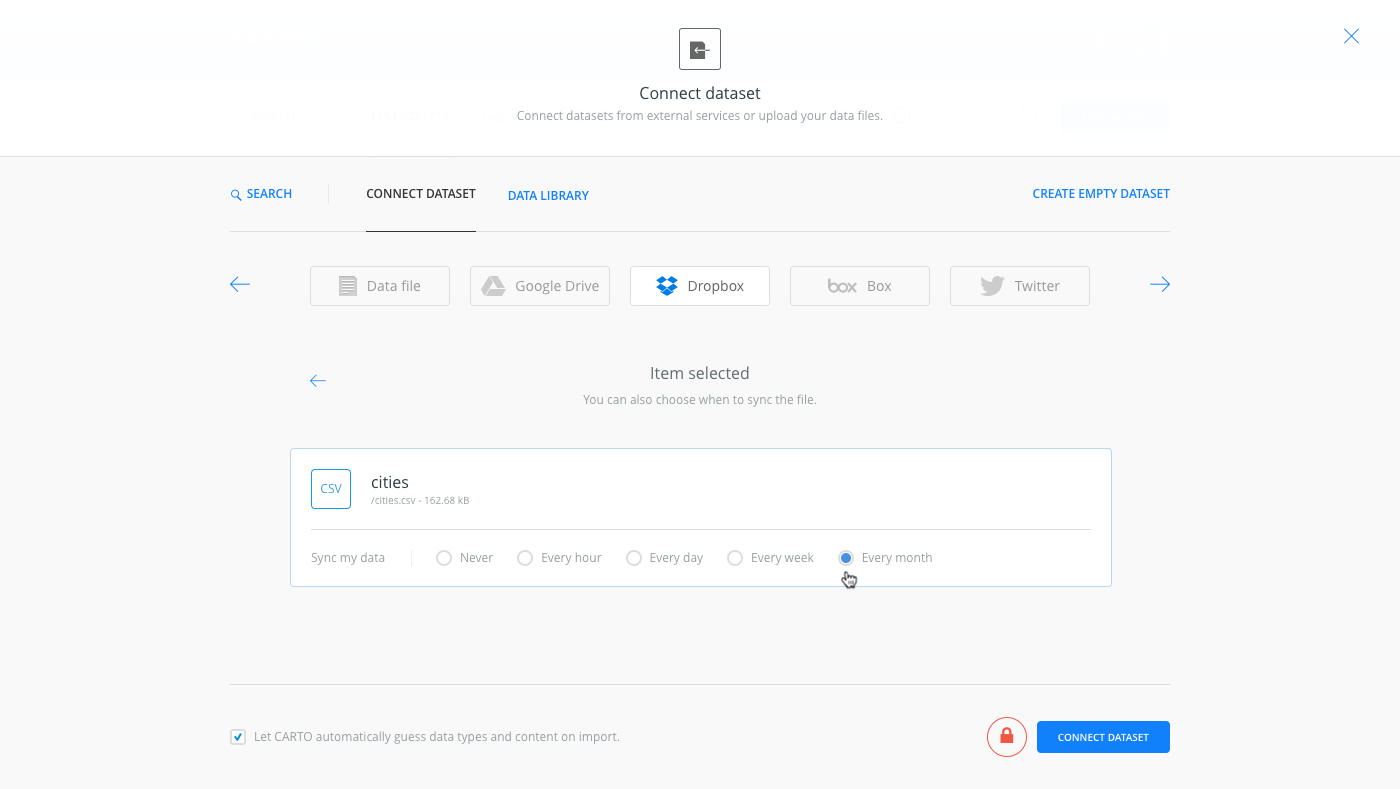Close the Connect dataset dialog
1400x789 pixels.
coord(1351,36)
